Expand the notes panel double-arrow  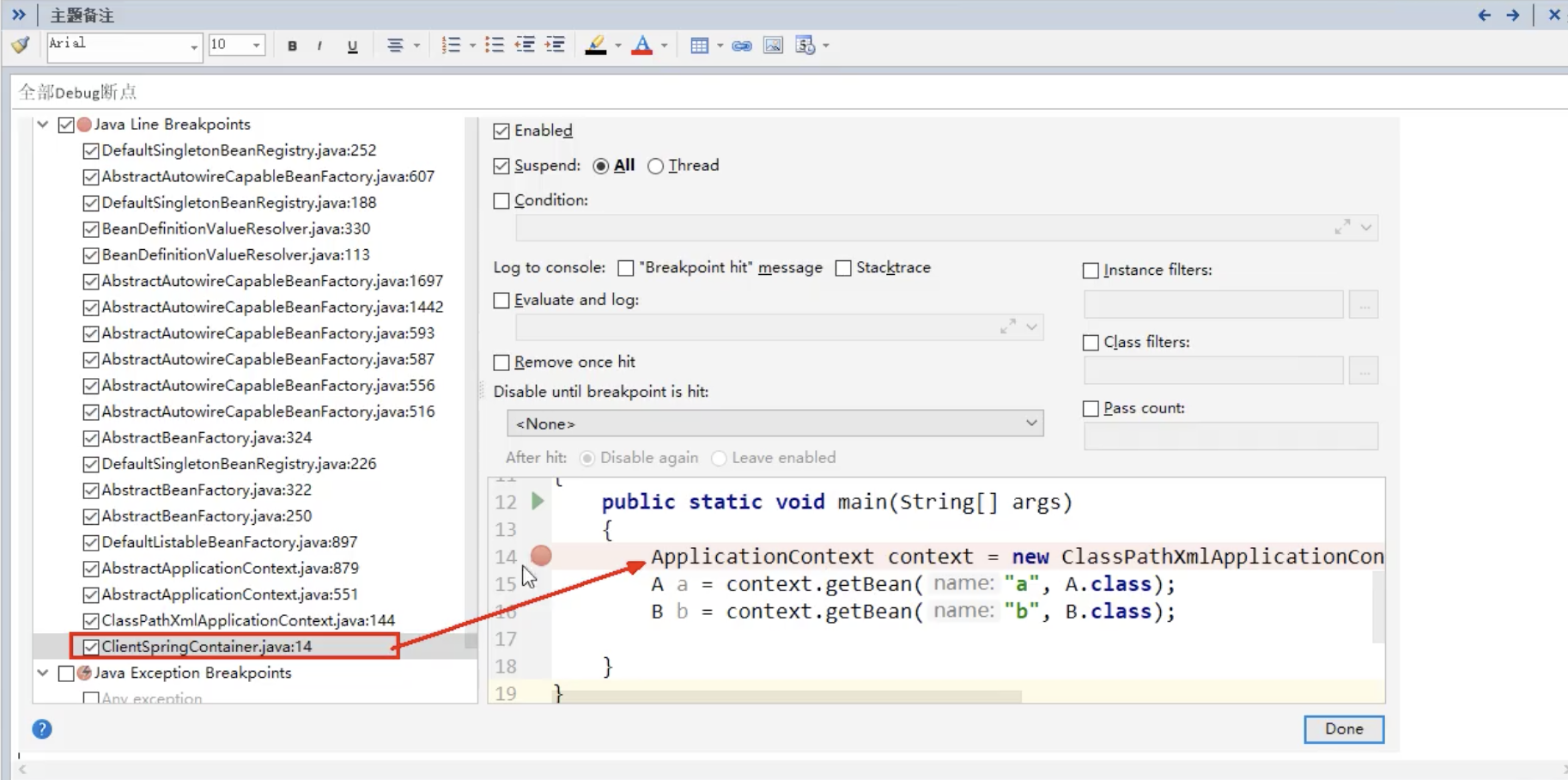19,15
